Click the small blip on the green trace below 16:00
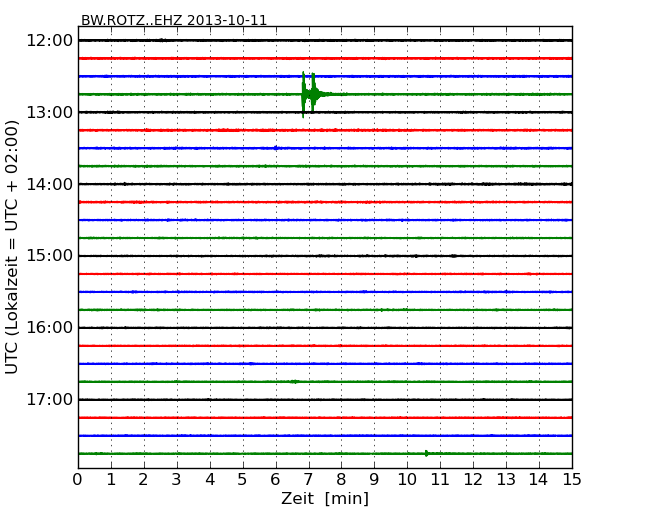 click(295, 381)
